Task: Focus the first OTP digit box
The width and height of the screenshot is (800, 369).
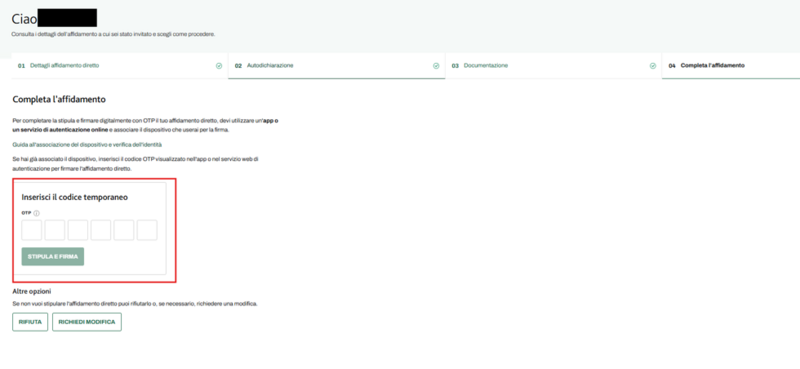Action: [x=32, y=230]
